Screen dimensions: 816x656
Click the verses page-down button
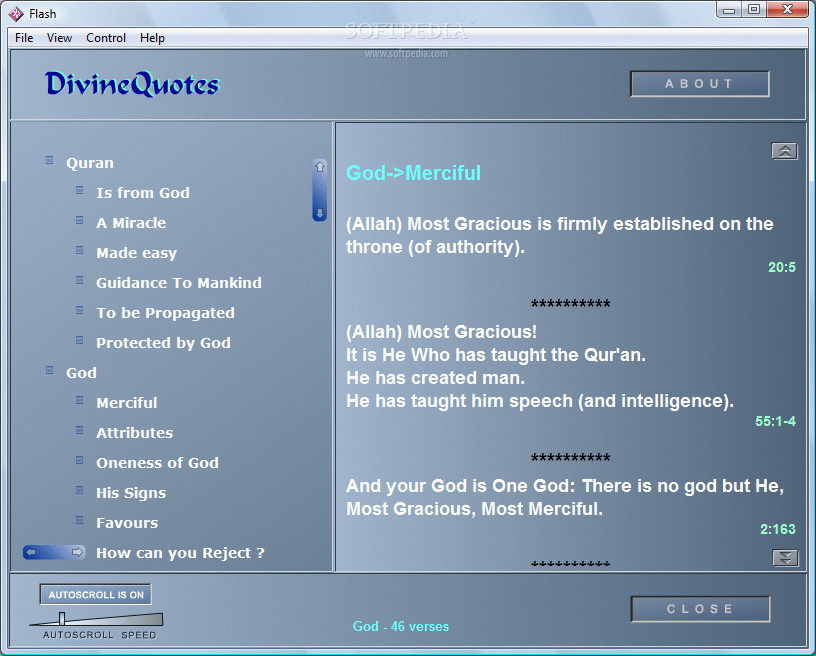click(785, 558)
